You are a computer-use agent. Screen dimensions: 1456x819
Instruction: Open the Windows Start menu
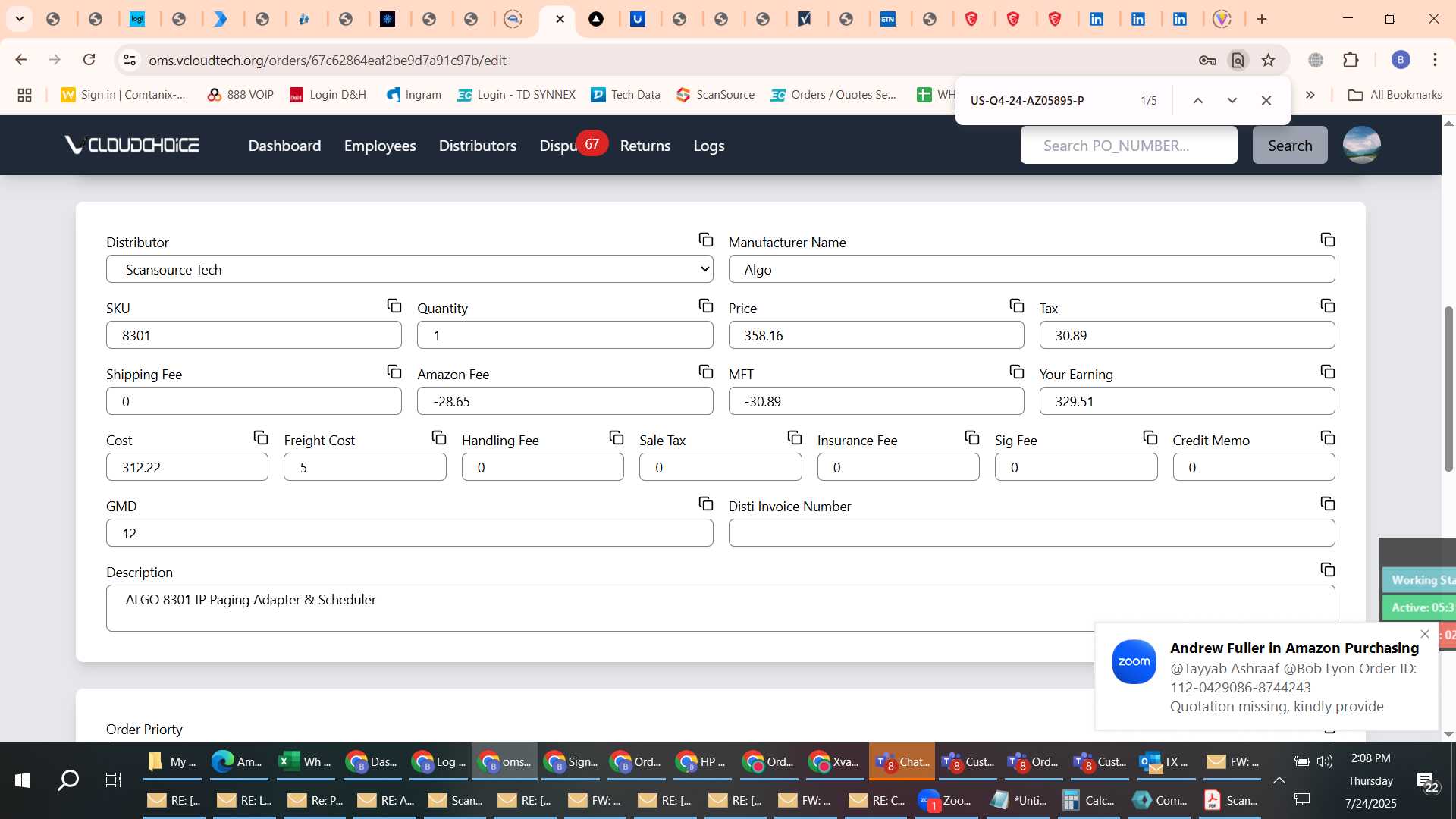click(x=23, y=780)
